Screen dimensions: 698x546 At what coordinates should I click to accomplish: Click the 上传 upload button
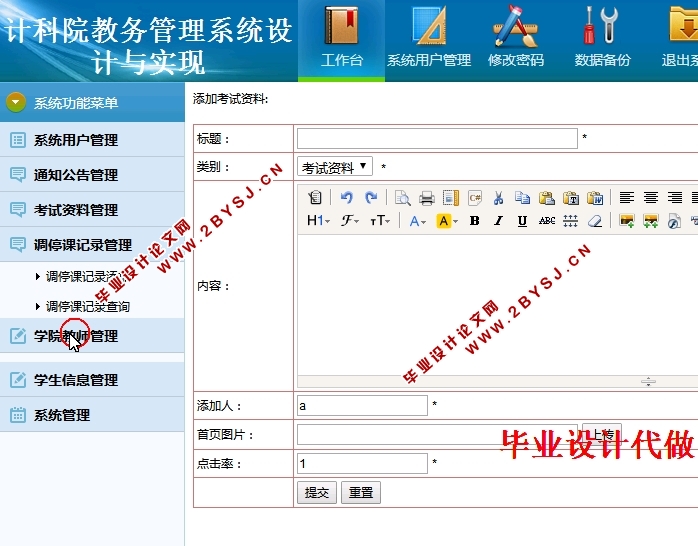[602, 434]
